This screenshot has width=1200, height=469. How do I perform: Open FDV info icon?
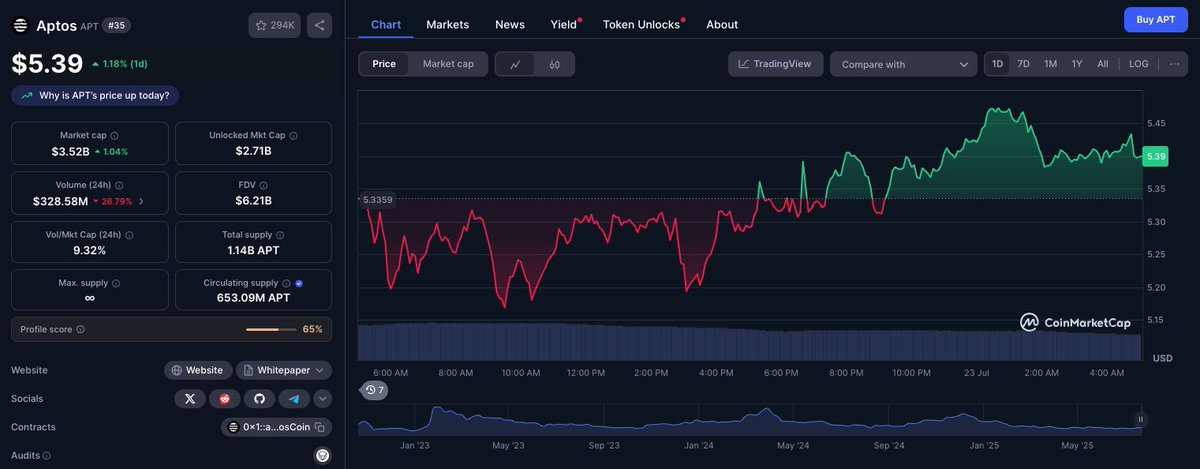[265, 185]
